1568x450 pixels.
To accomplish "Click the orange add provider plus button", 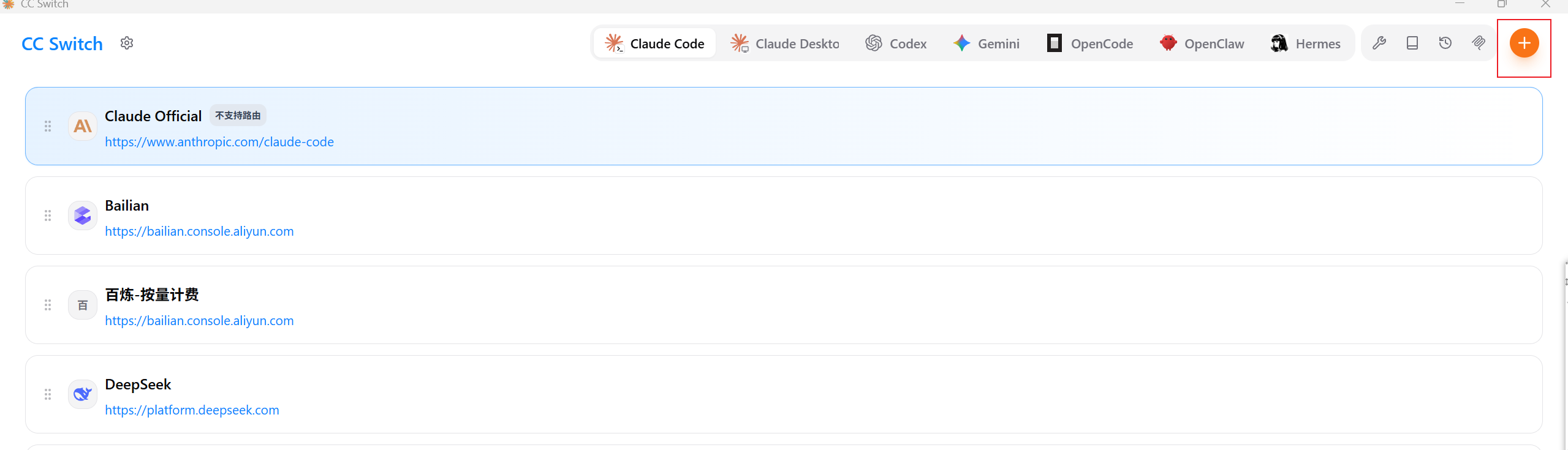I will pyautogui.click(x=1524, y=43).
